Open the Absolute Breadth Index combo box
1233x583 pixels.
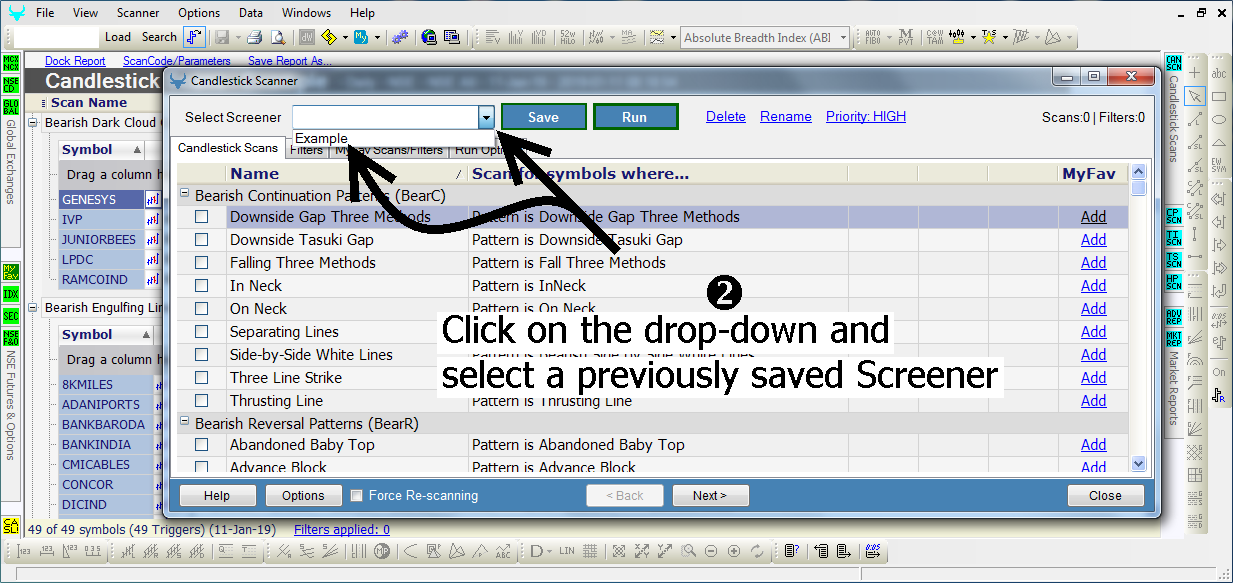764,38
